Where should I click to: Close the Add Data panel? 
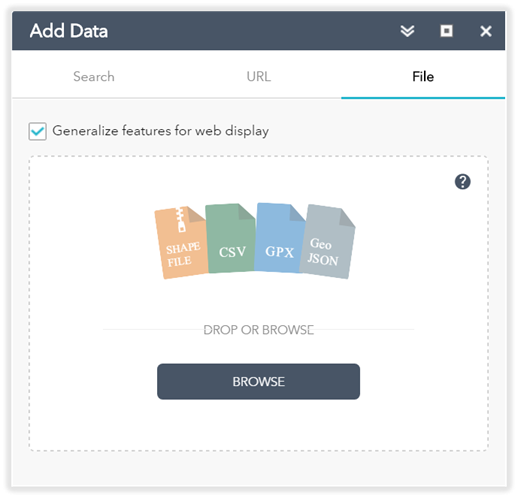(x=486, y=31)
